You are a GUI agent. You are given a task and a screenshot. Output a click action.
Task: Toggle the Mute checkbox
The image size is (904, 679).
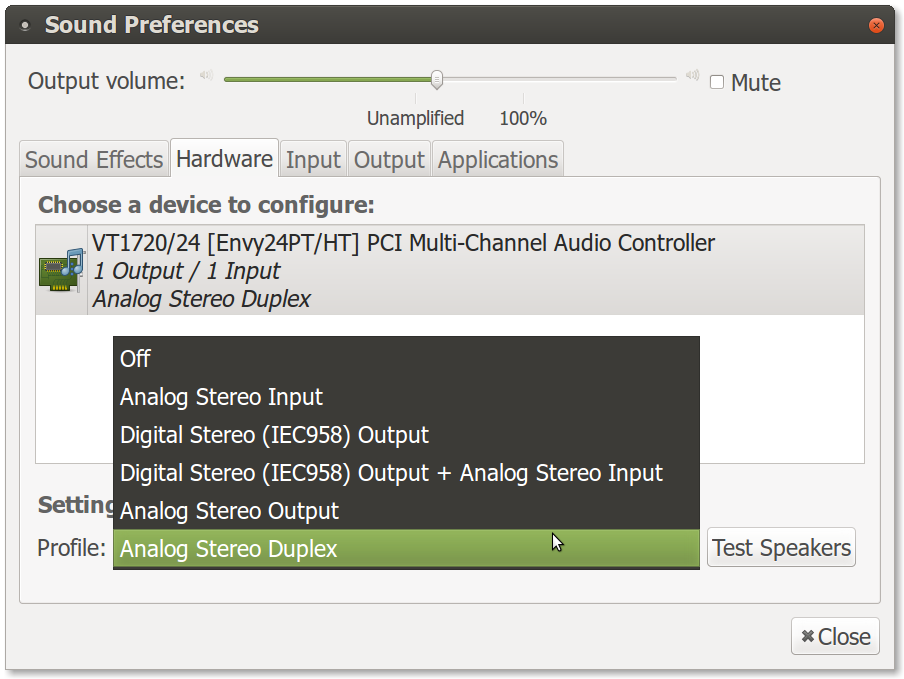coord(717,82)
